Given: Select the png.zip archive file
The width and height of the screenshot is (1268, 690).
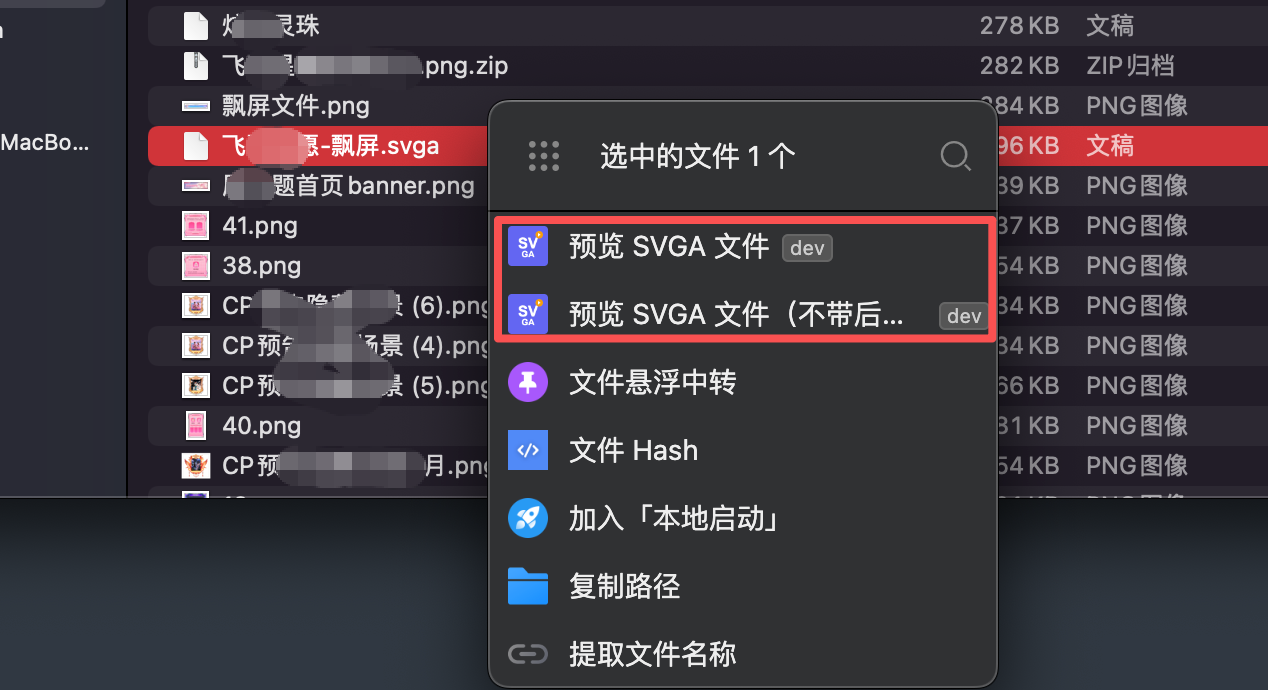Looking at the screenshot, I should pos(364,66).
